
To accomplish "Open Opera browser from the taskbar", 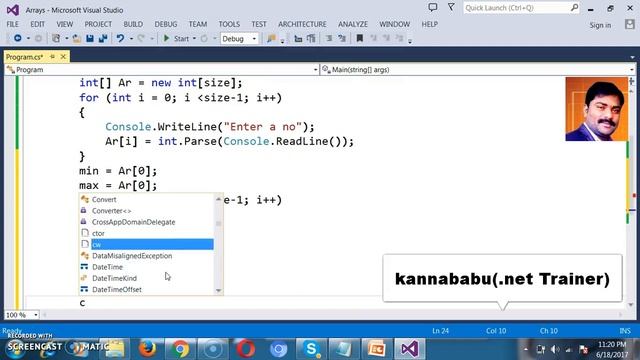I will pos(245,349).
